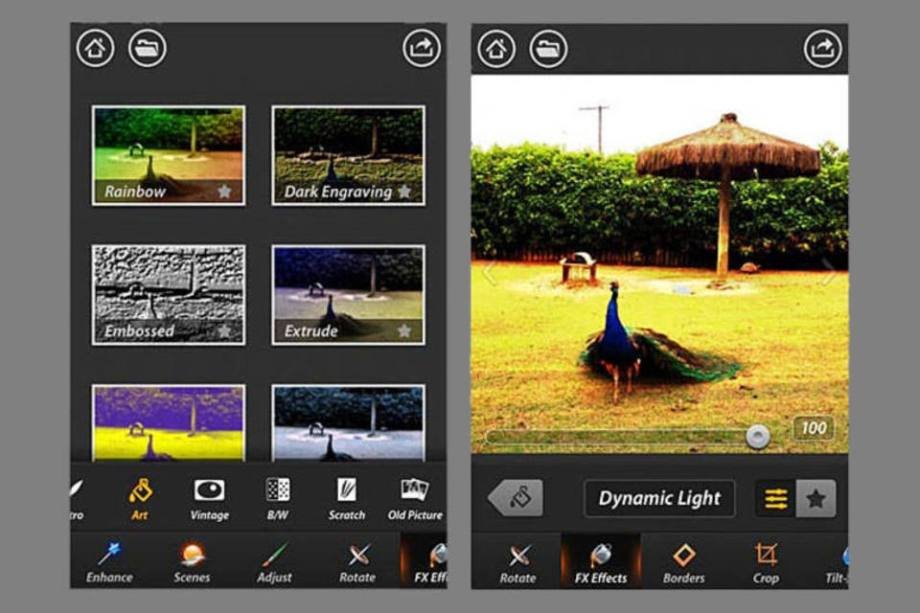Viewport: 920px width, 613px height.
Task: Tap the Home icon in left screen
Action: [x=95, y=48]
